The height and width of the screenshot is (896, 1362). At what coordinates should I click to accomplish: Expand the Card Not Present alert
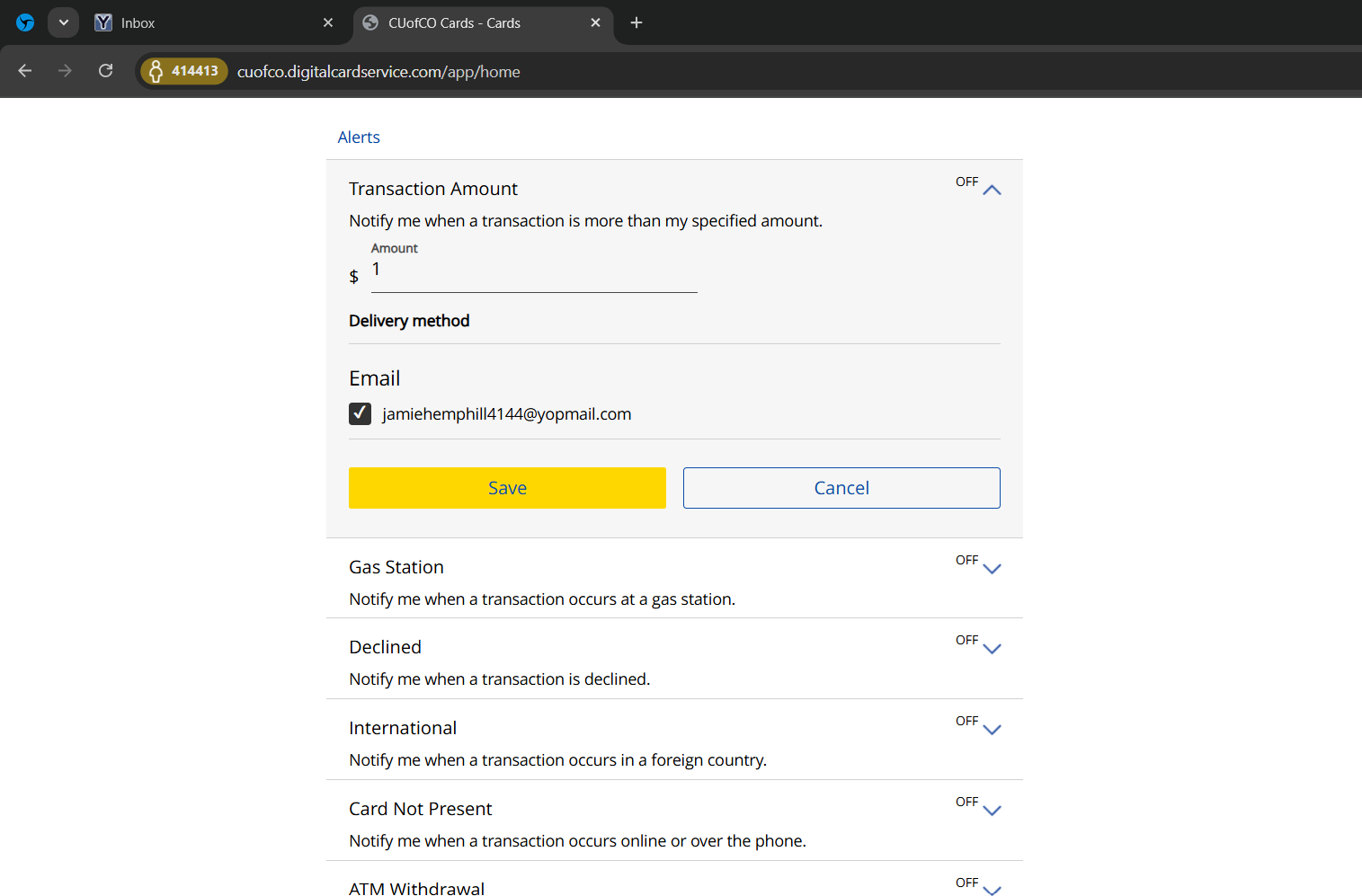pyautogui.click(x=992, y=810)
